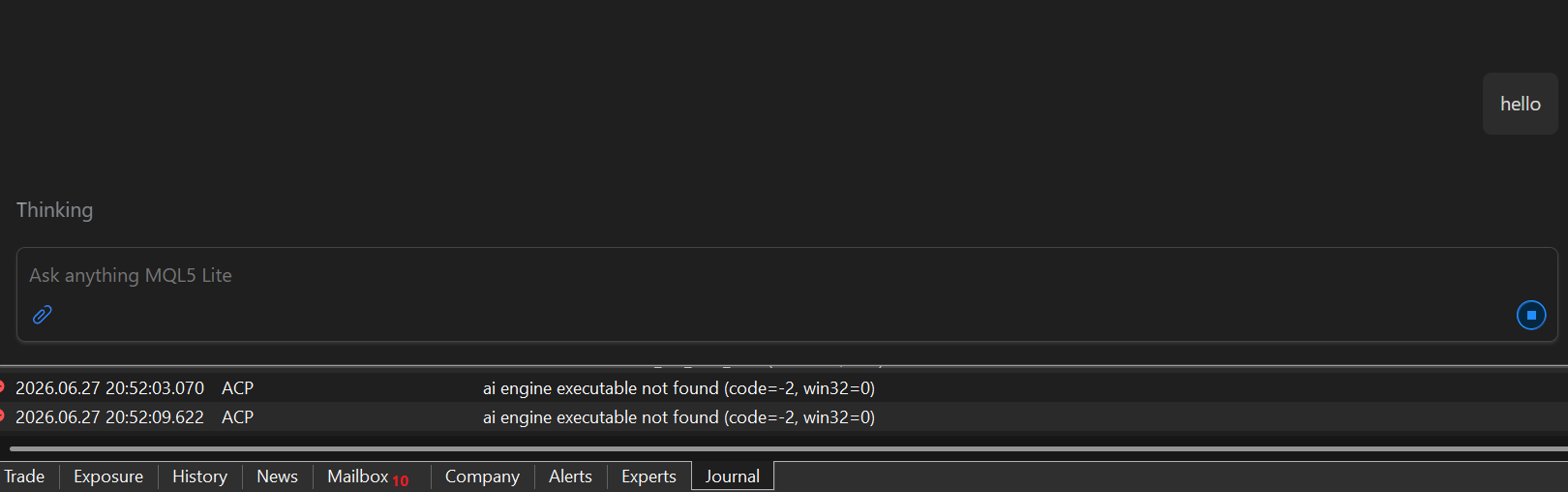Select the Company tab
The height and width of the screenshot is (492, 1568).
pyautogui.click(x=482, y=477)
